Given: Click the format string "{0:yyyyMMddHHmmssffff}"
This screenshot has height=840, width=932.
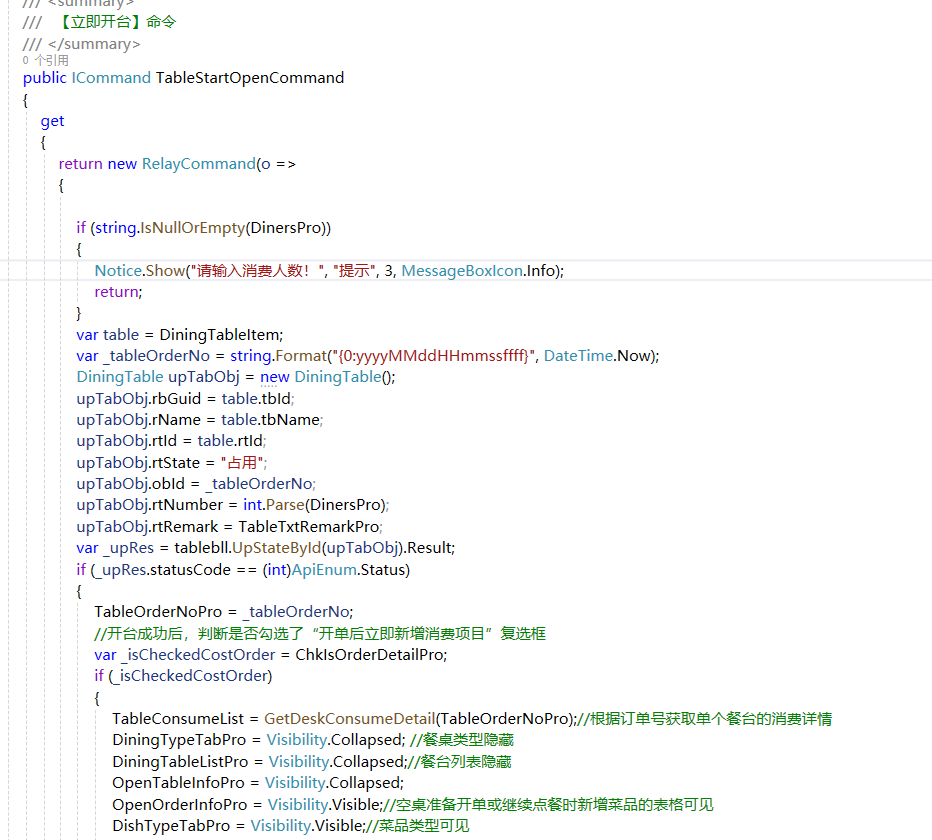Looking at the screenshot, I should coord(434,356).
